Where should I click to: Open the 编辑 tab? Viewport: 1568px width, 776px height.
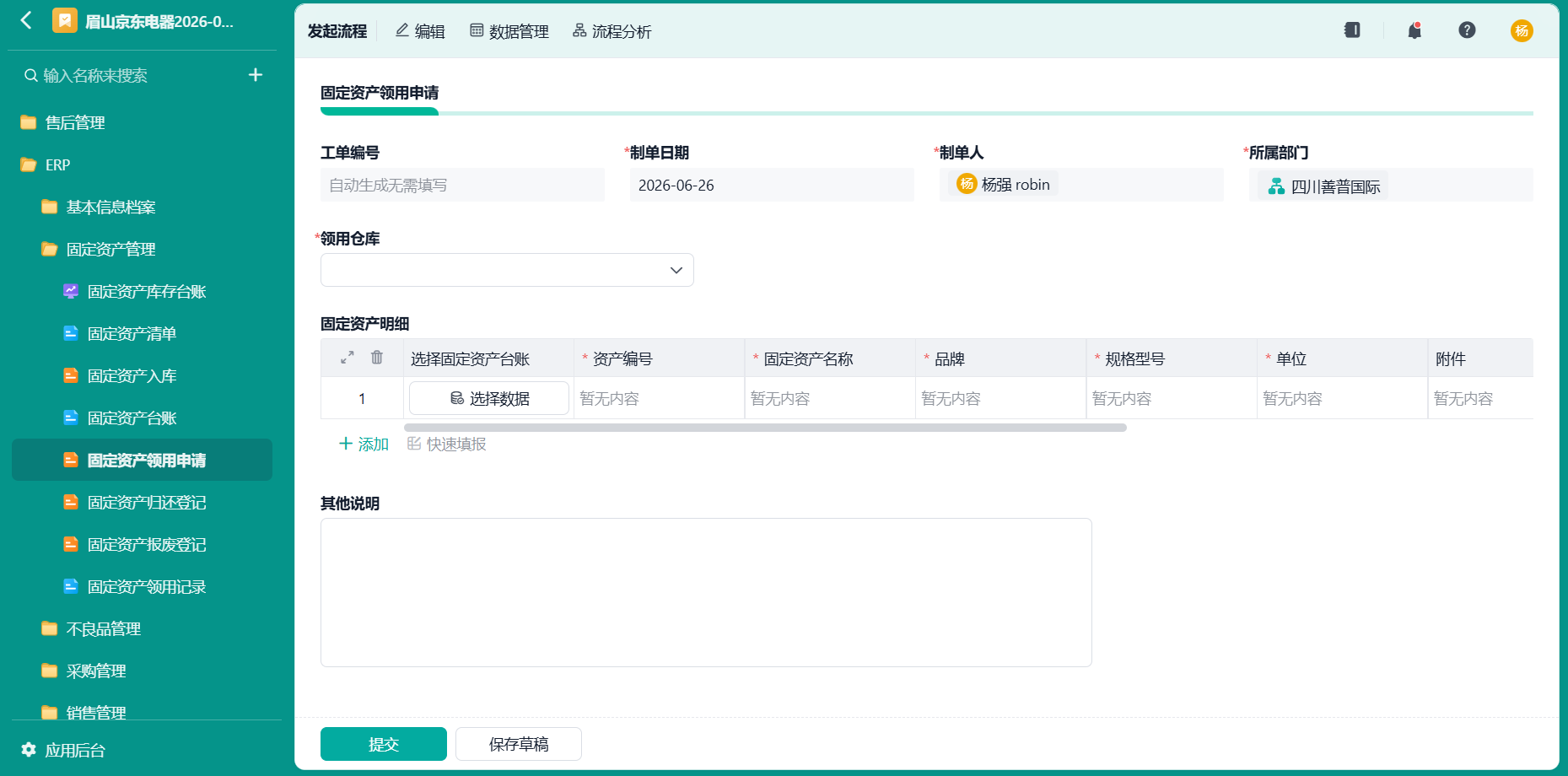click(420, 31)
